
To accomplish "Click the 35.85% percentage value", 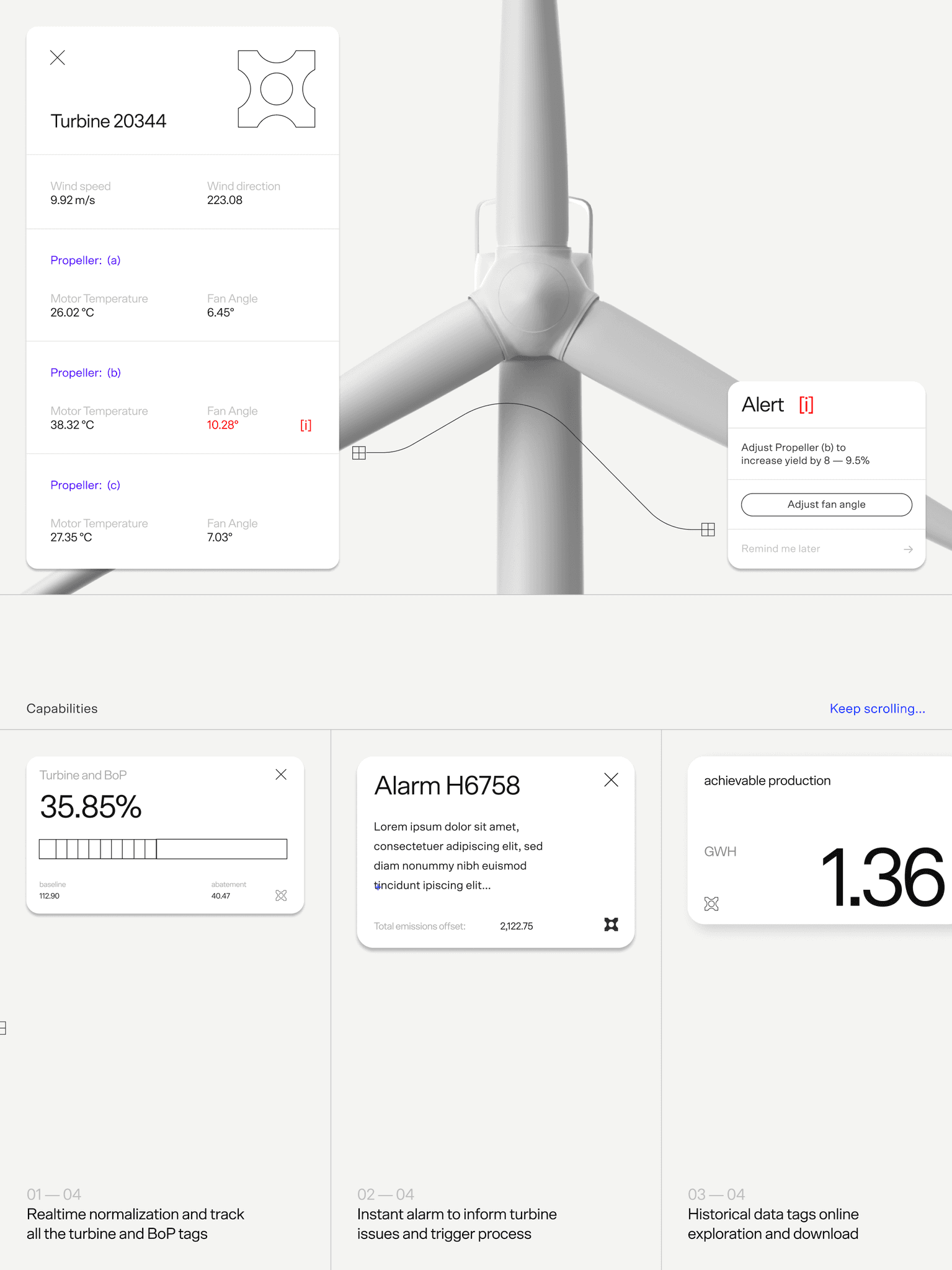I will pyautogui.click(x=91, y=807).
